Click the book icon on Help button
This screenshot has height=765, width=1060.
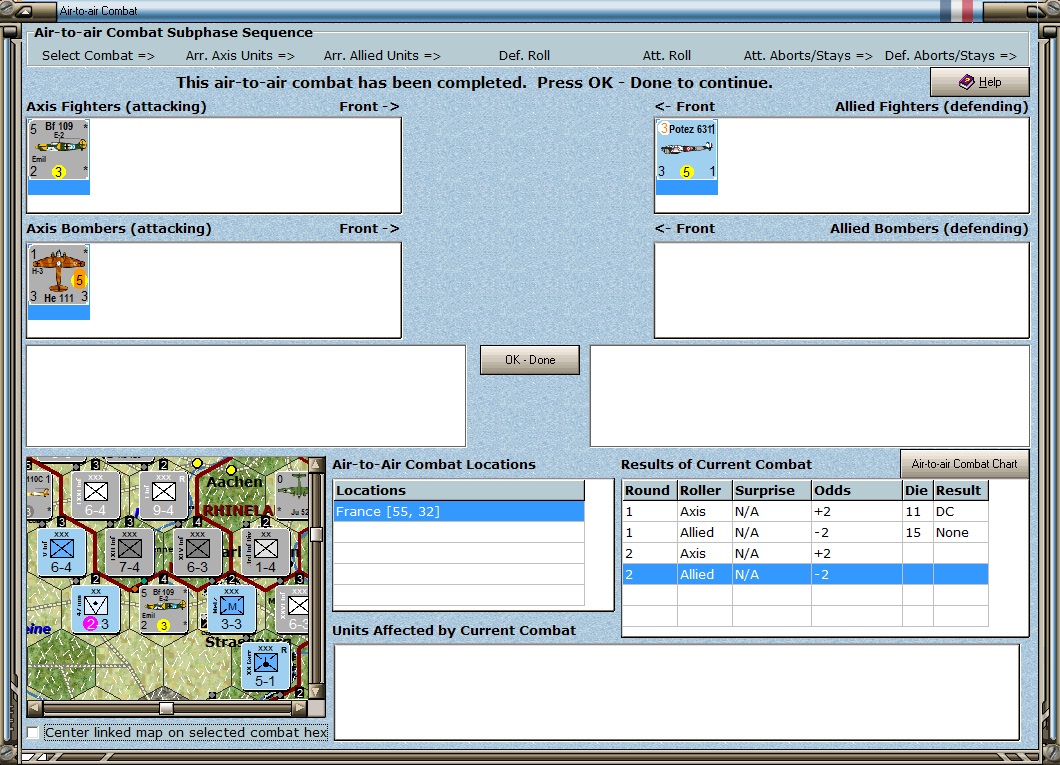click(x=967, y=82)
